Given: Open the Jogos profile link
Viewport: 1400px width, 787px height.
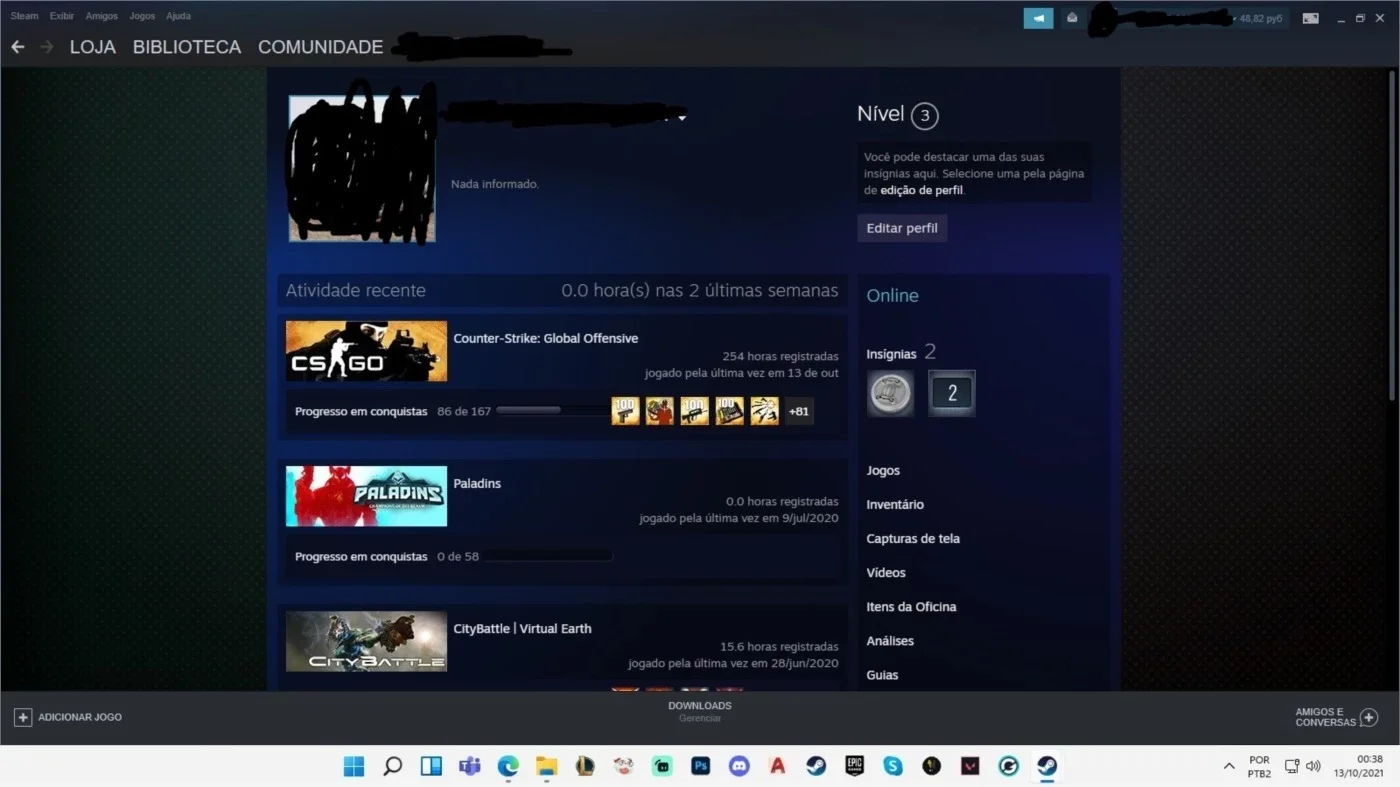Looking at the screenshot, I should pyautogui.click(x=883, y=470).
